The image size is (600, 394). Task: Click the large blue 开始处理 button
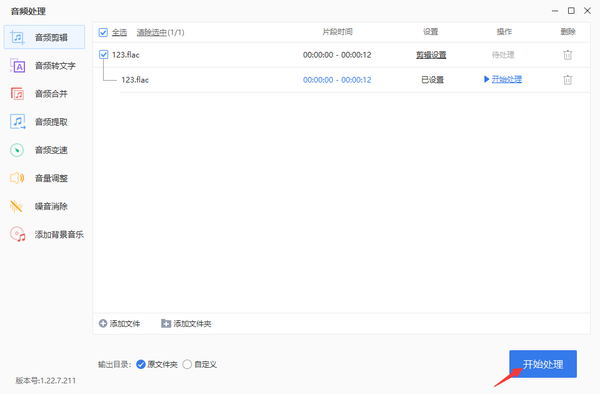[x=543, y=364]
